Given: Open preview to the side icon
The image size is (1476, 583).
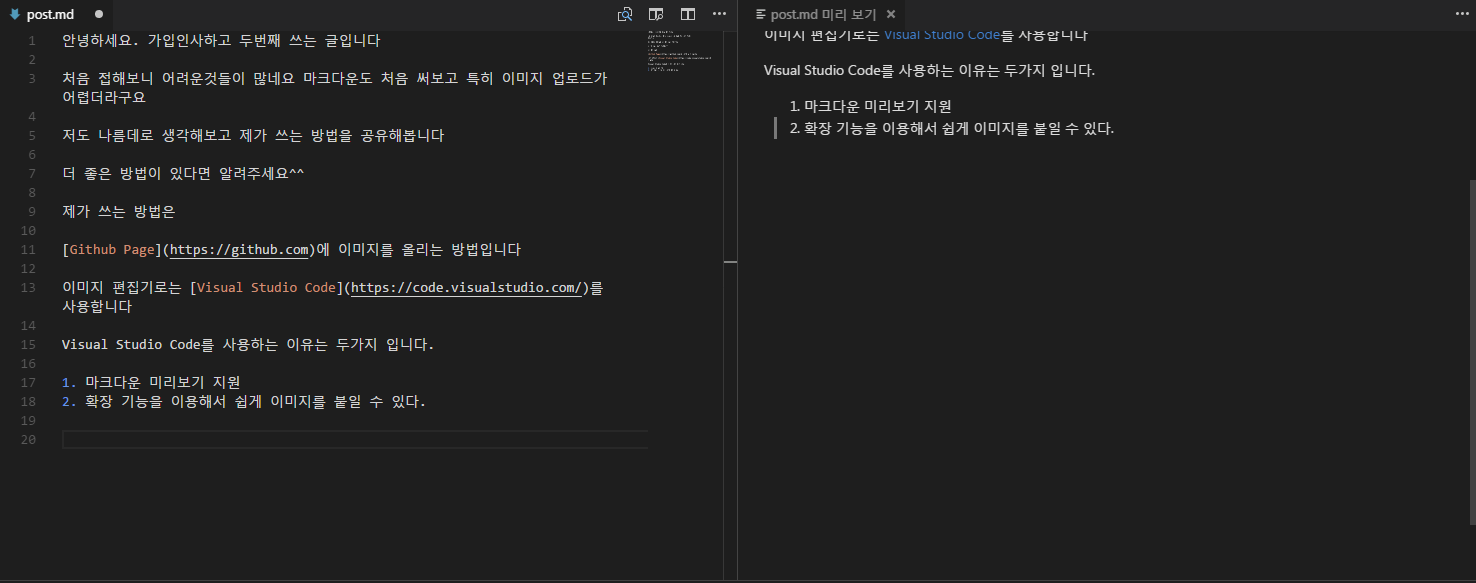Looking at the screenshot, I should (x=656, y=14).
